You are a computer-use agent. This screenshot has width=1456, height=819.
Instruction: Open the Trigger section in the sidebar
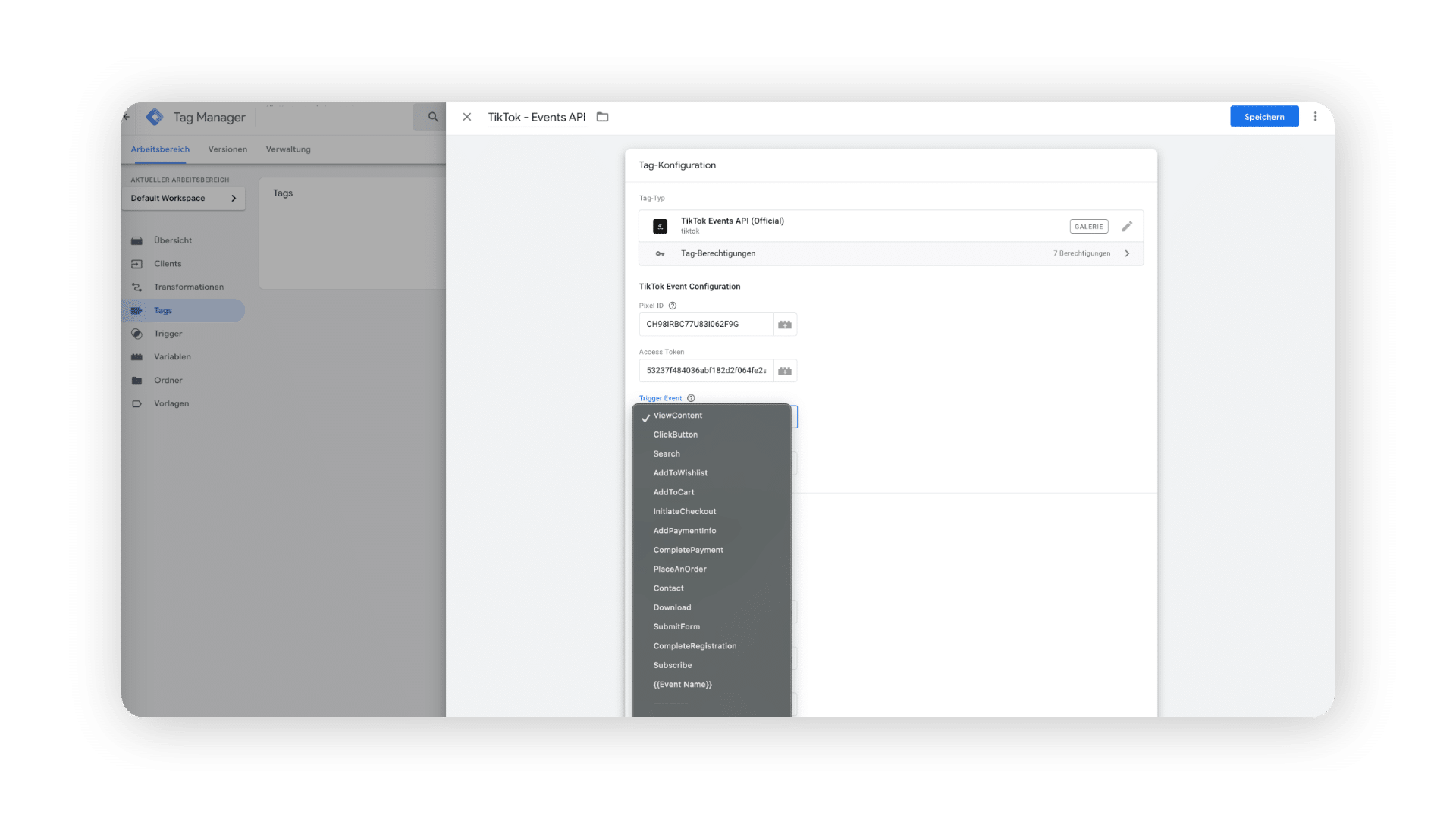point(168,334)
